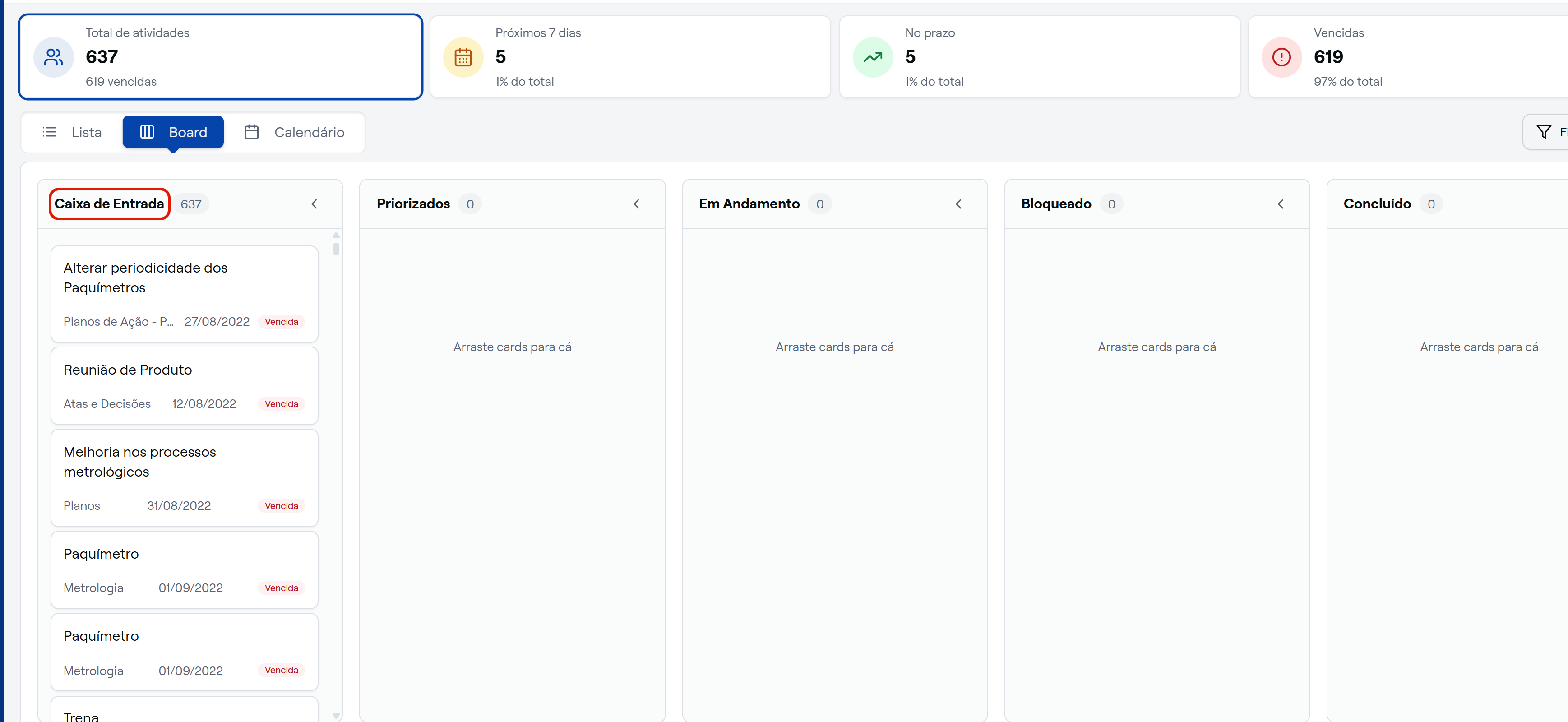Click the list icon beside Lista
The height and width of the screenshot is (722, 1568).
(50, 131)
